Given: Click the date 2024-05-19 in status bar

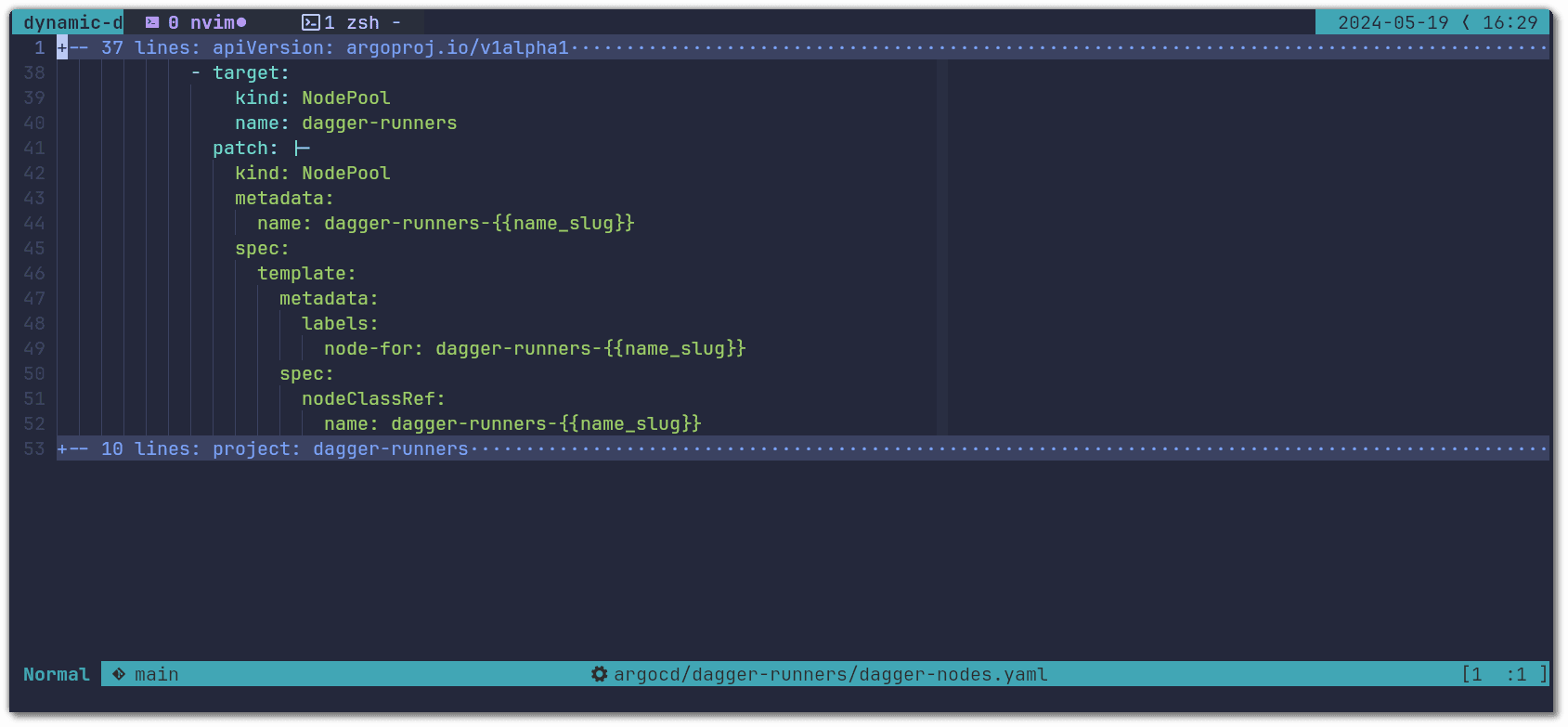Looking at the screenshot, I should click(x=1393, y=22).
